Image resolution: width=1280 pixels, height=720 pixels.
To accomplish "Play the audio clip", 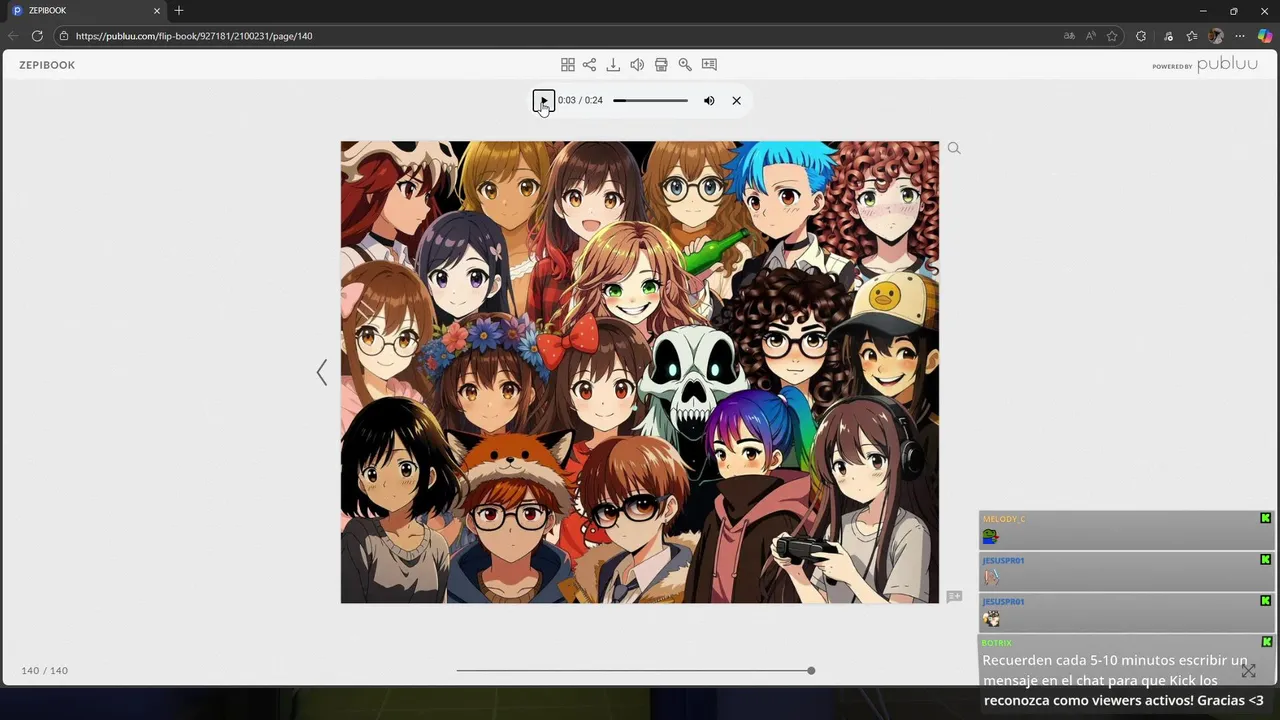I will [x=543, y=100].
